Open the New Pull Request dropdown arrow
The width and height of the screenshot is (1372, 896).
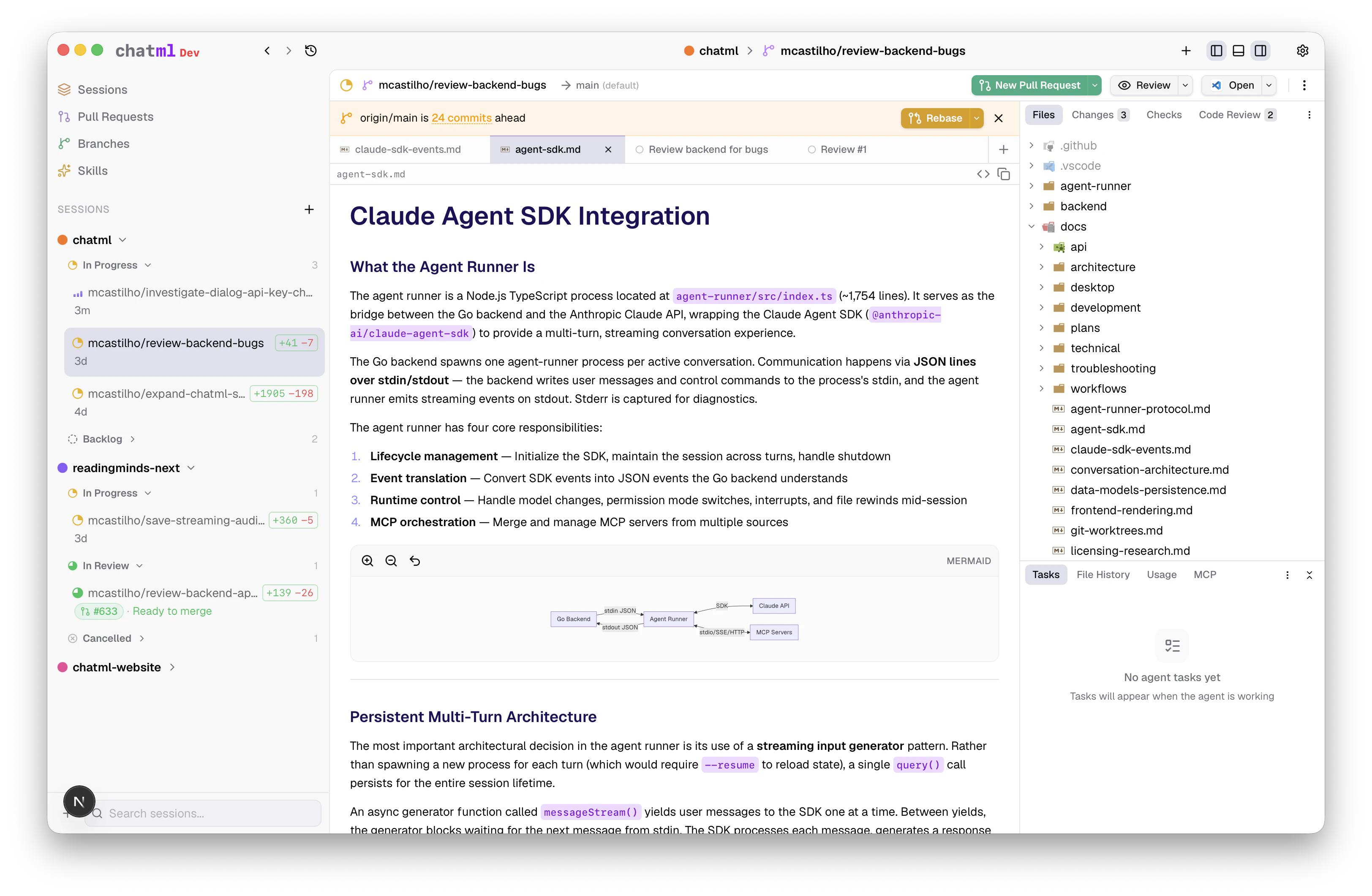pos(1094,85)
